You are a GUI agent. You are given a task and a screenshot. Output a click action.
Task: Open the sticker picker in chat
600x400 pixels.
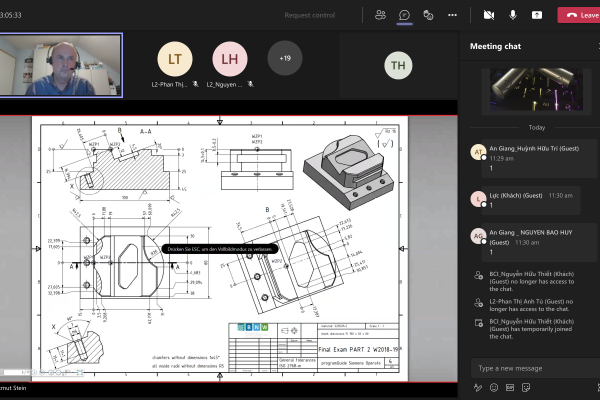click(x=524, y=387)
